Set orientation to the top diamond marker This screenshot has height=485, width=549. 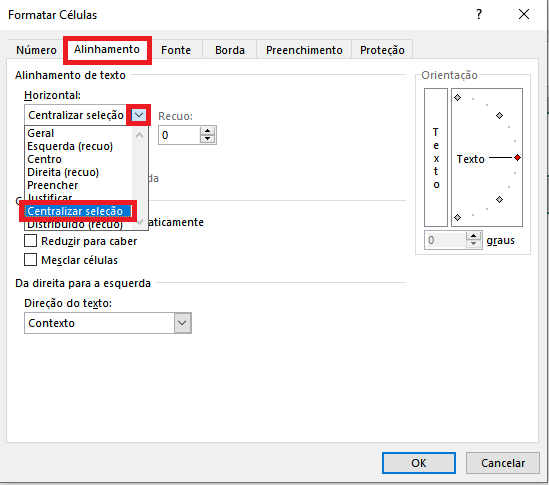(458, 98)
